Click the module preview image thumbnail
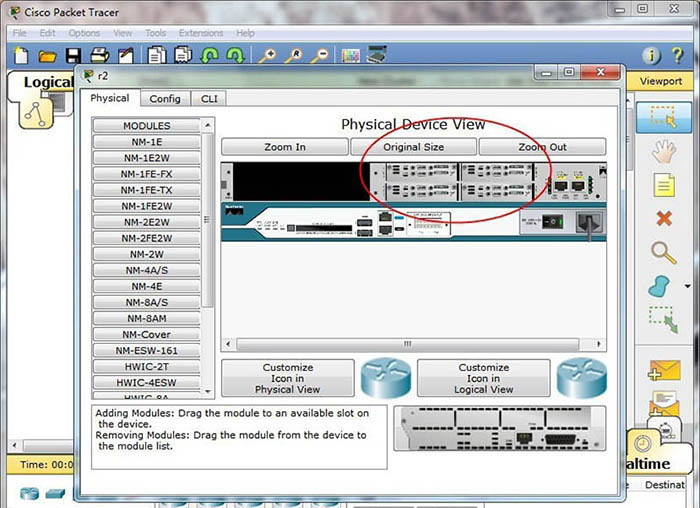The image size is (700, 508). pos(500,429)
